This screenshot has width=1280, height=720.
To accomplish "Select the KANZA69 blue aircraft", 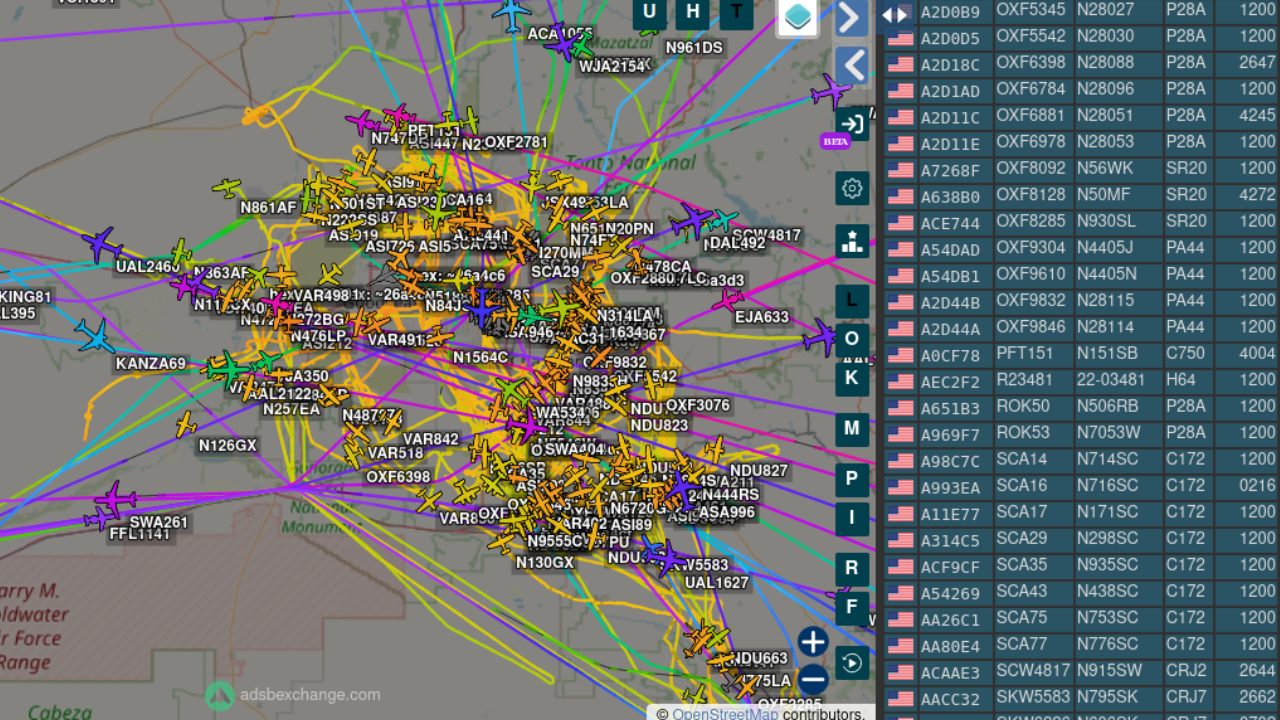I will coord(95,335).
